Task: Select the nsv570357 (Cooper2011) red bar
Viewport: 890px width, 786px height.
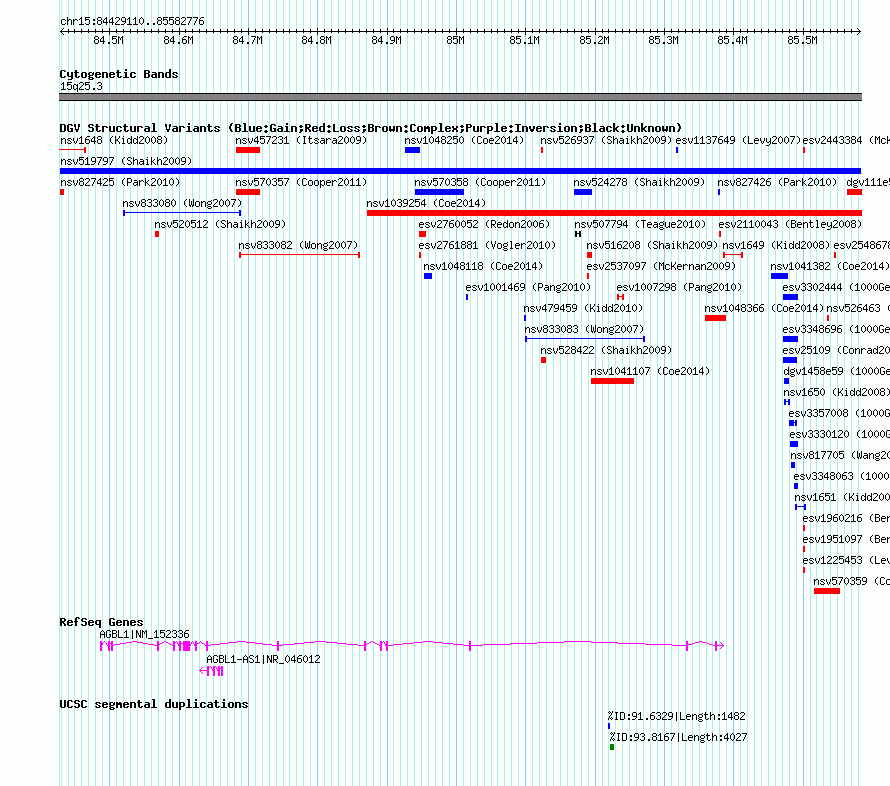Action: click(247, 192)
